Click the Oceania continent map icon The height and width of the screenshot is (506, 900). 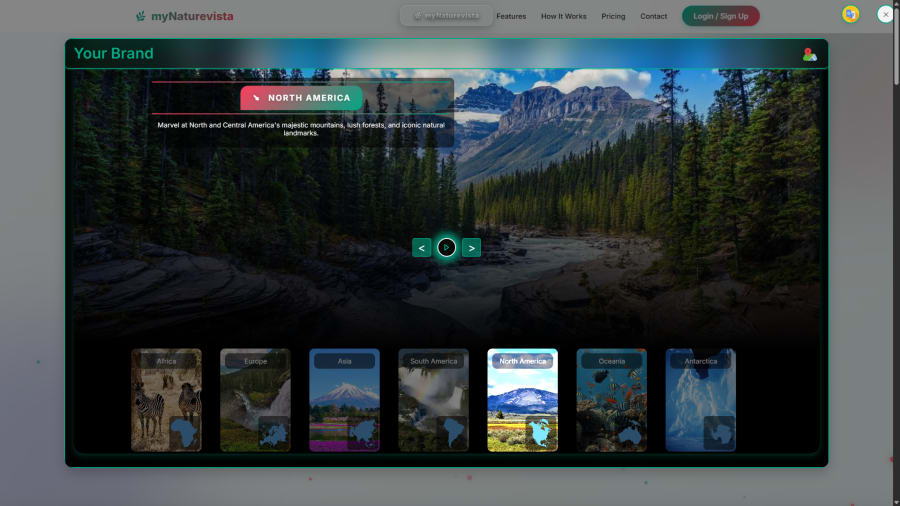[x=630, y=433]
